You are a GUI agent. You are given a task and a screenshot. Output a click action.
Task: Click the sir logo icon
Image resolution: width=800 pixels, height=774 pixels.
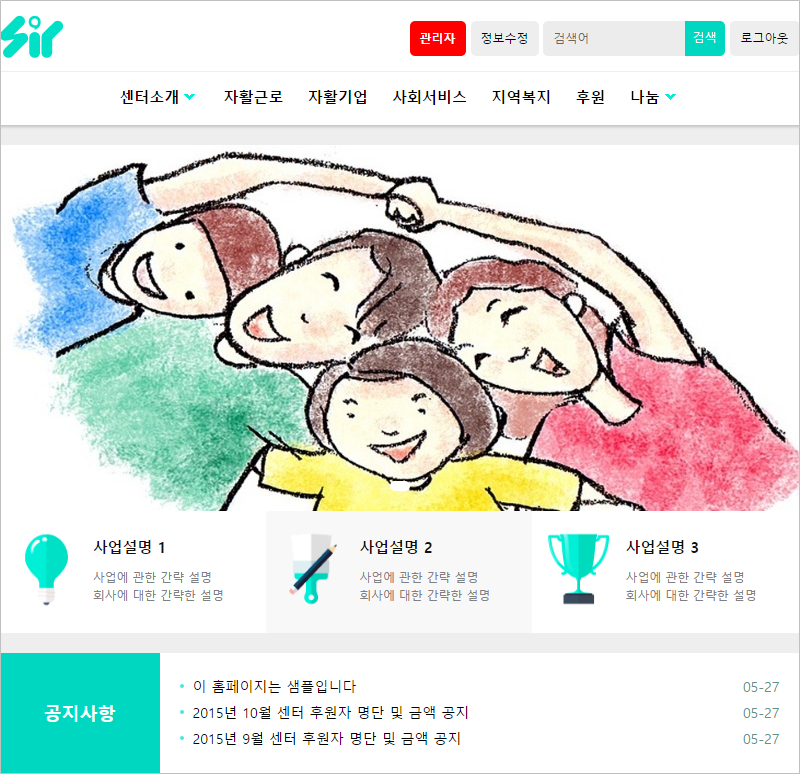32,37
